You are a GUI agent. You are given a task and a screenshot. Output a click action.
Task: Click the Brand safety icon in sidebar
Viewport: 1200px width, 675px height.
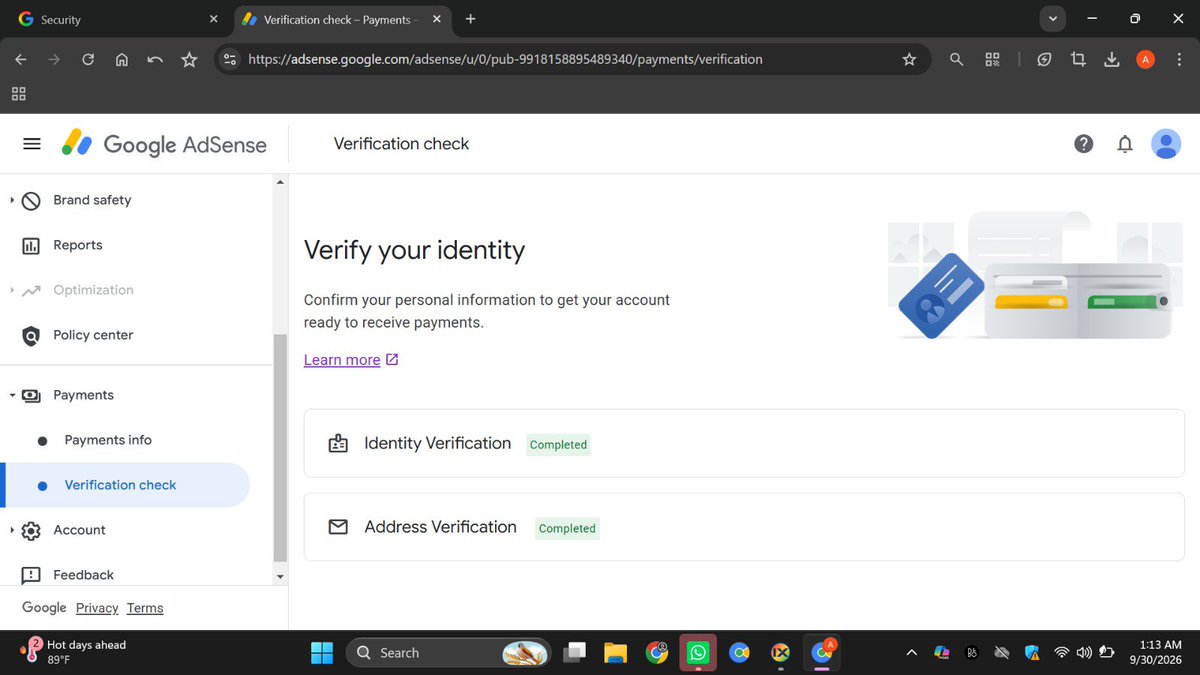31,200
